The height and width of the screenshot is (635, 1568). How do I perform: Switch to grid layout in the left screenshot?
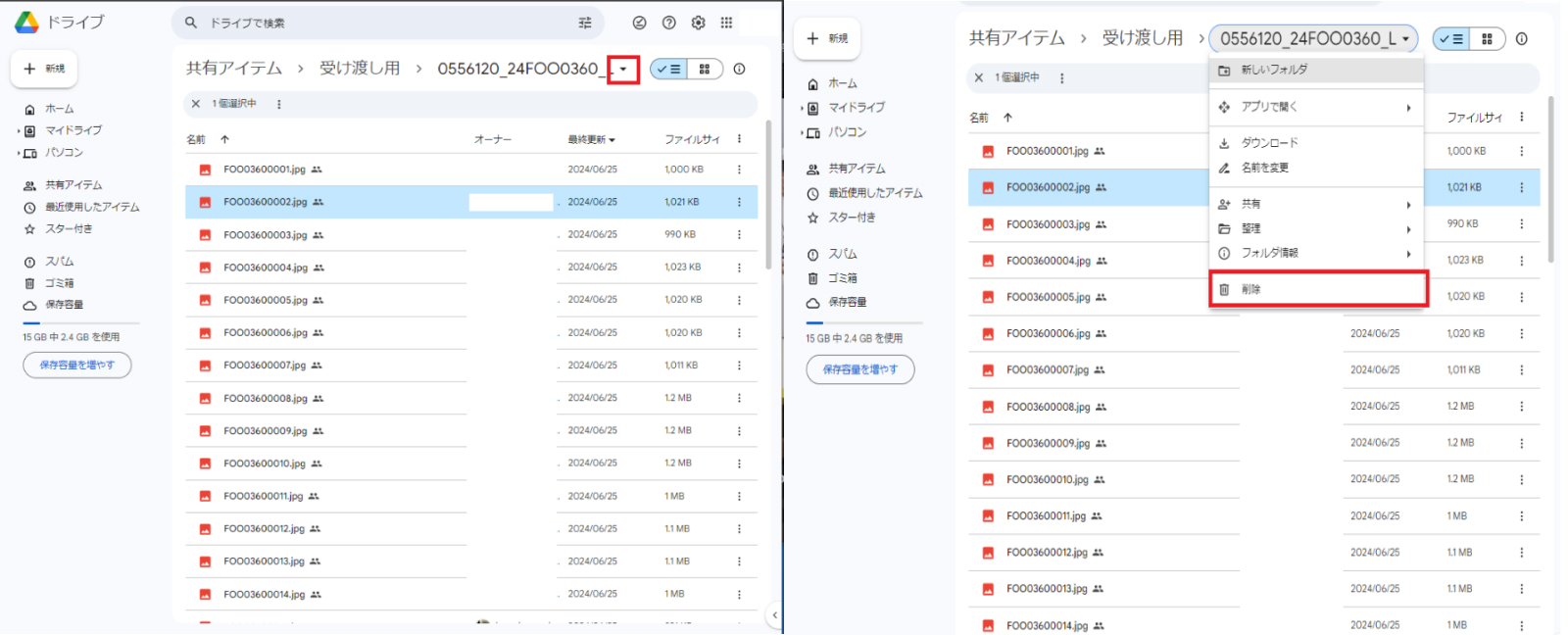(x=705, y=69)
